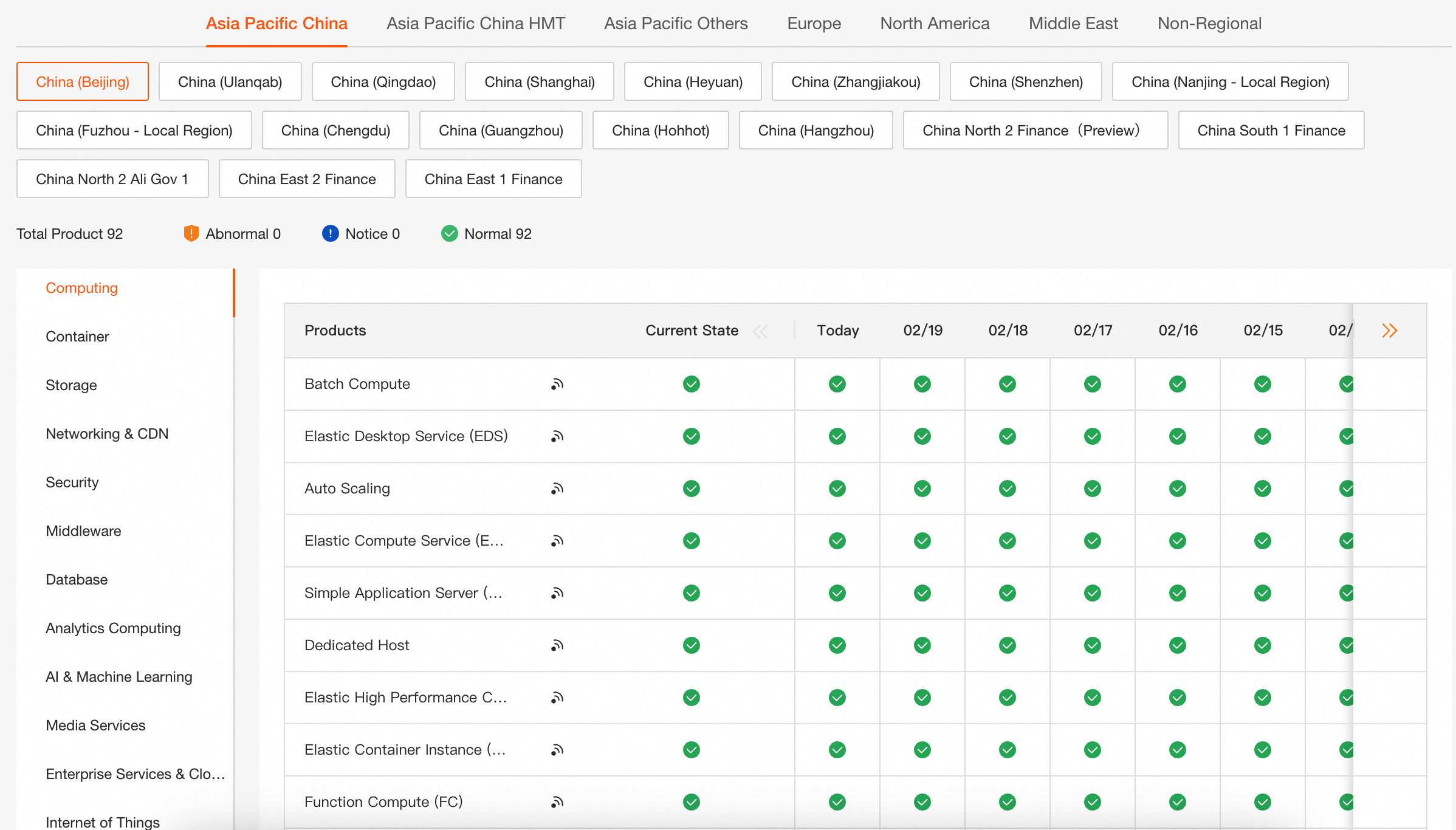Click Batch Compute's Current State status icon

[x=692, y=384]
